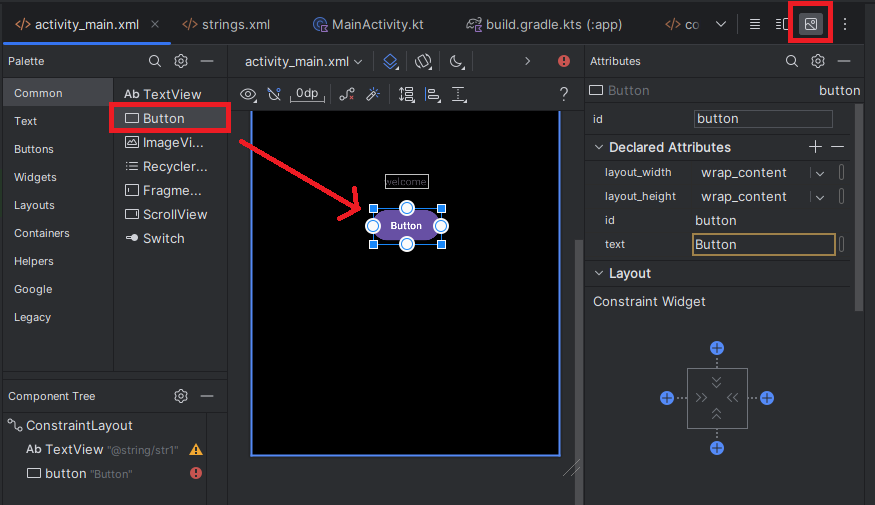Search the Palette with magnifier icon
Screen dimensions: 875x505
[x=155, y=62]
